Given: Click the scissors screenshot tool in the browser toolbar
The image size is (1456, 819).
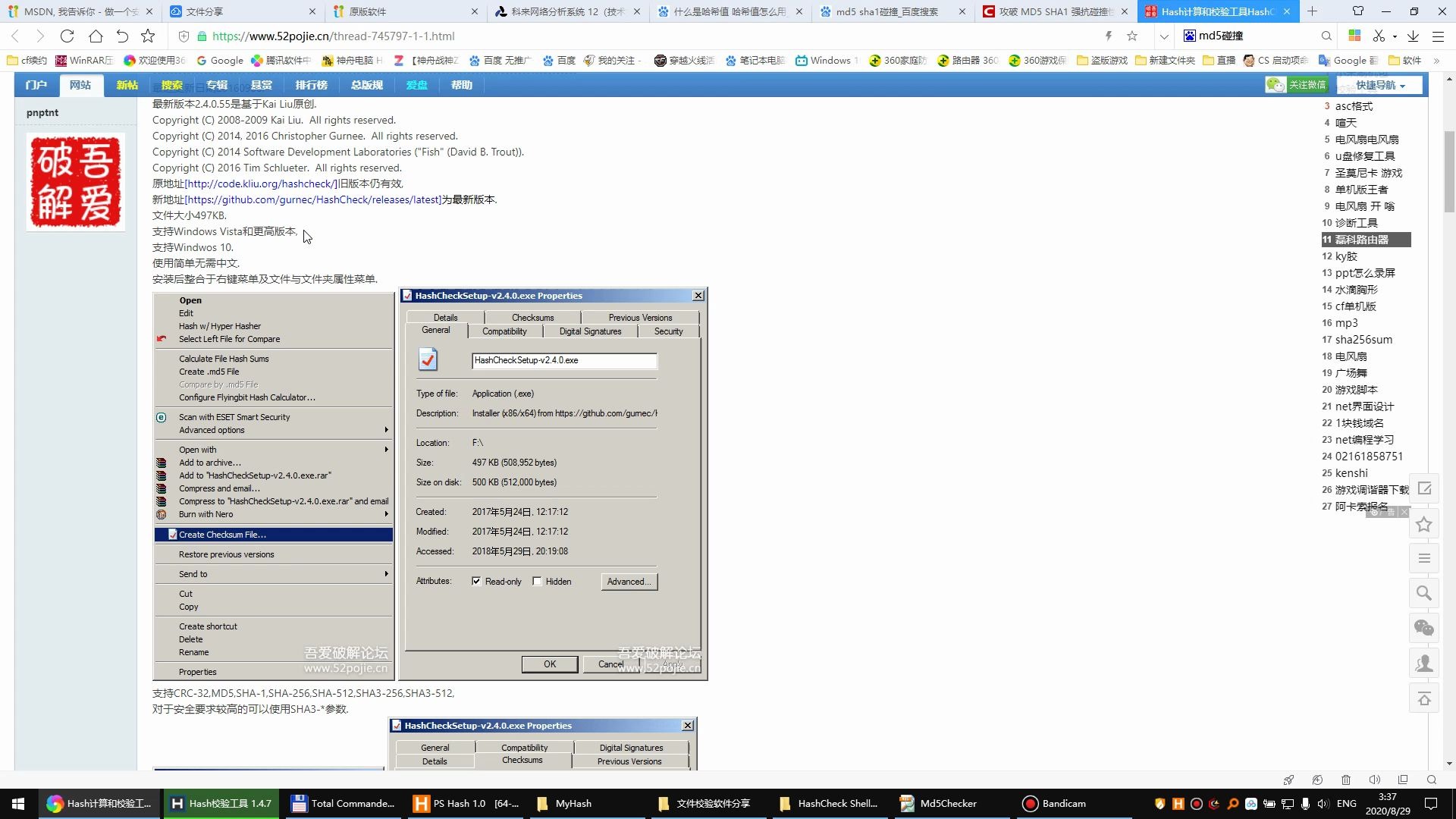Looking at the screenshot, I should pos(1379,36).
